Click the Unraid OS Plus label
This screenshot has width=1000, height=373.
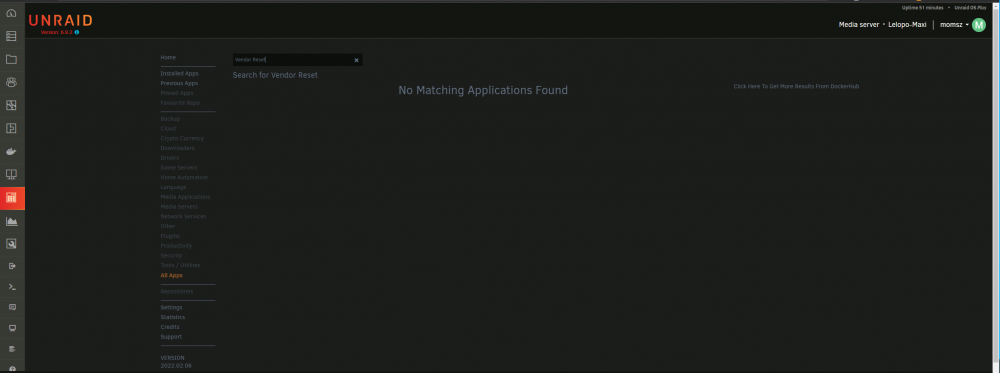click(970, 8)
